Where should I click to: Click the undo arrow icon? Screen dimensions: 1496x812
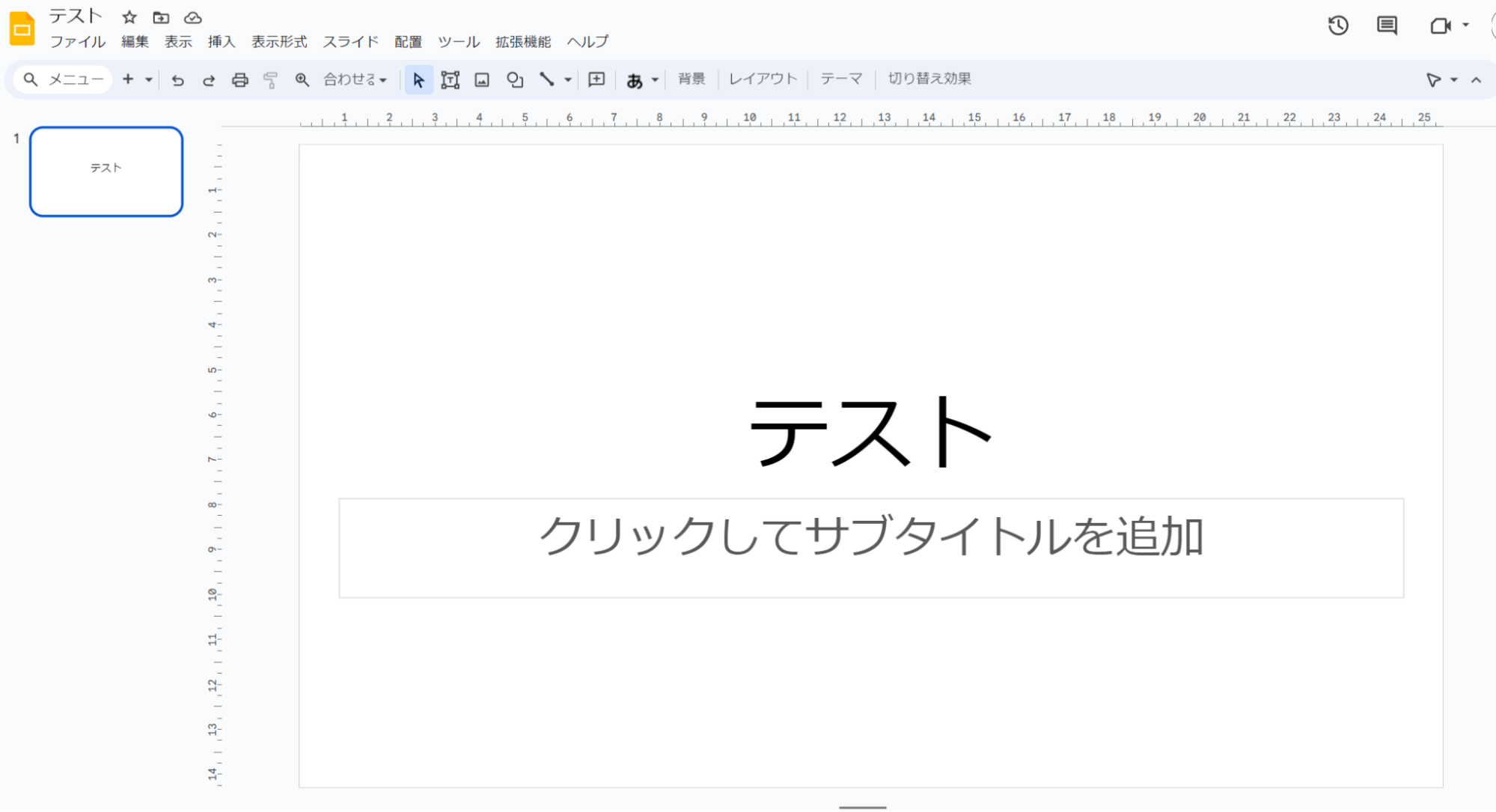pos(177,80)
